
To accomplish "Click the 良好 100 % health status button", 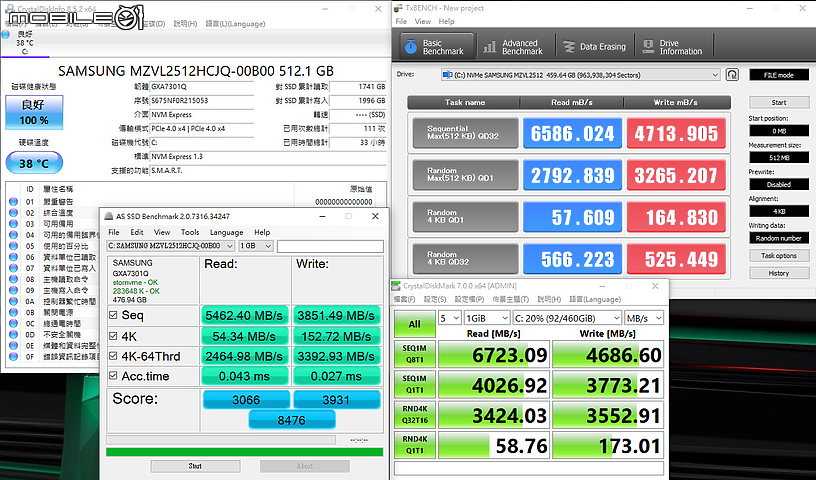I will click(x=34, y=112).
